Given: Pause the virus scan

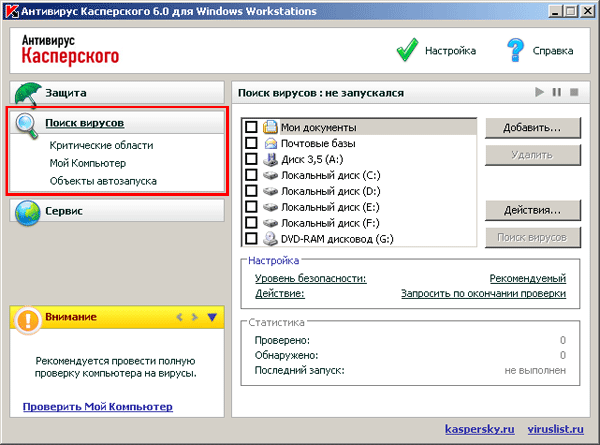Looking at the screenshot, I should [557, 92].
